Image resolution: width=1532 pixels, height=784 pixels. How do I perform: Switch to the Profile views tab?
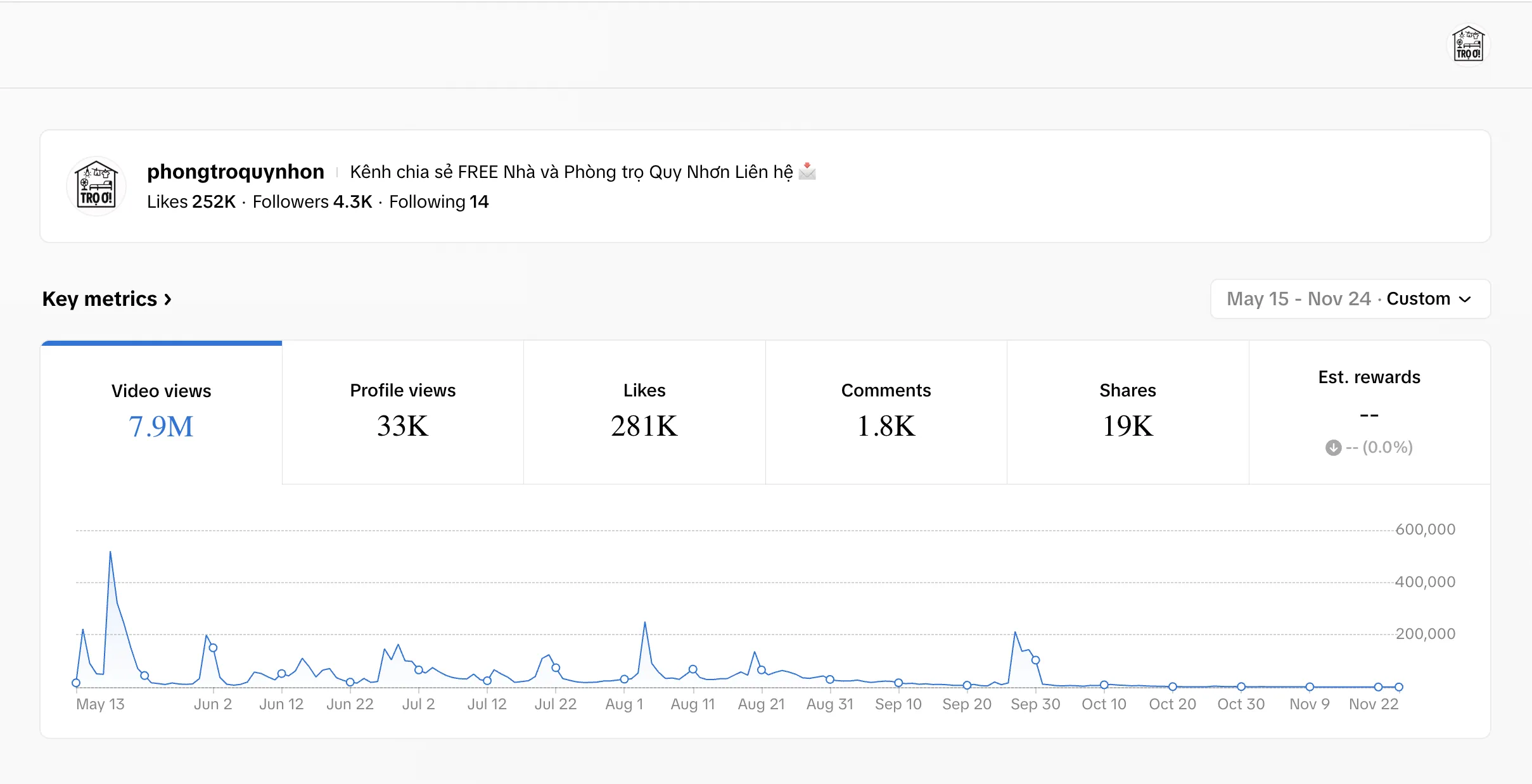pyautogui.click(x=403, y=413)
